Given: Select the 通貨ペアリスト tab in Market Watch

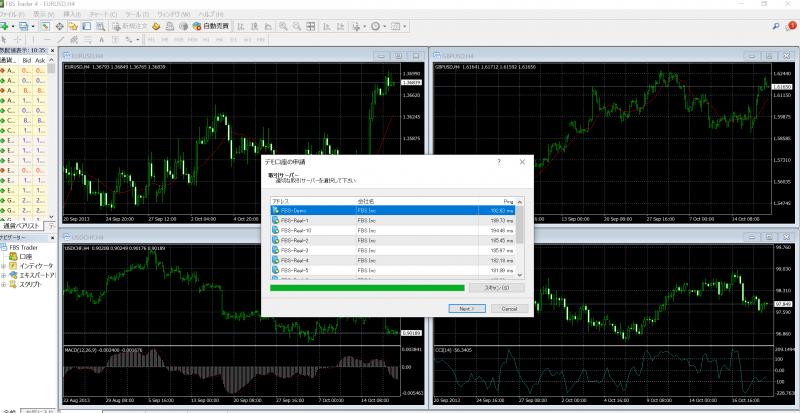Looking at the screenshot, I should 21,225.
